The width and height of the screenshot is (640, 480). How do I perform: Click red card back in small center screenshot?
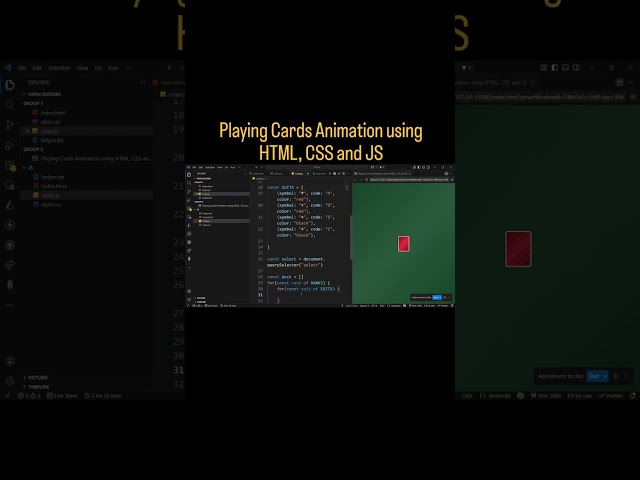click(404, 244)
